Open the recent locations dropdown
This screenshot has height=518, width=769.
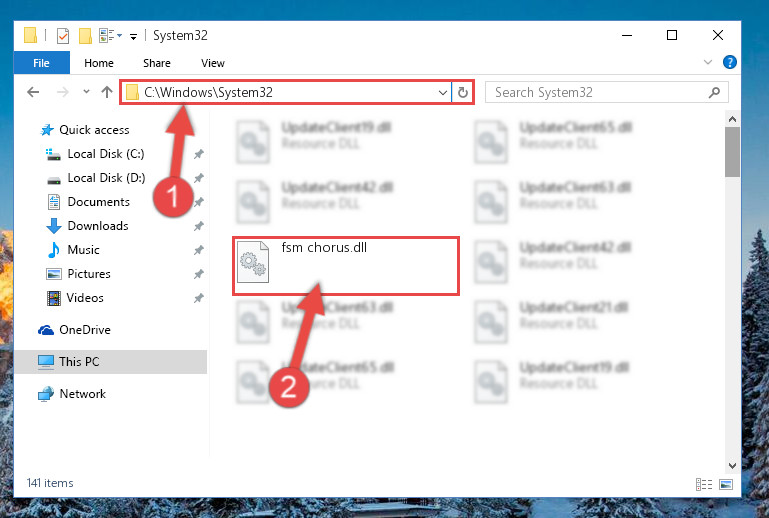pyautogui.click(x=86, y=91)
